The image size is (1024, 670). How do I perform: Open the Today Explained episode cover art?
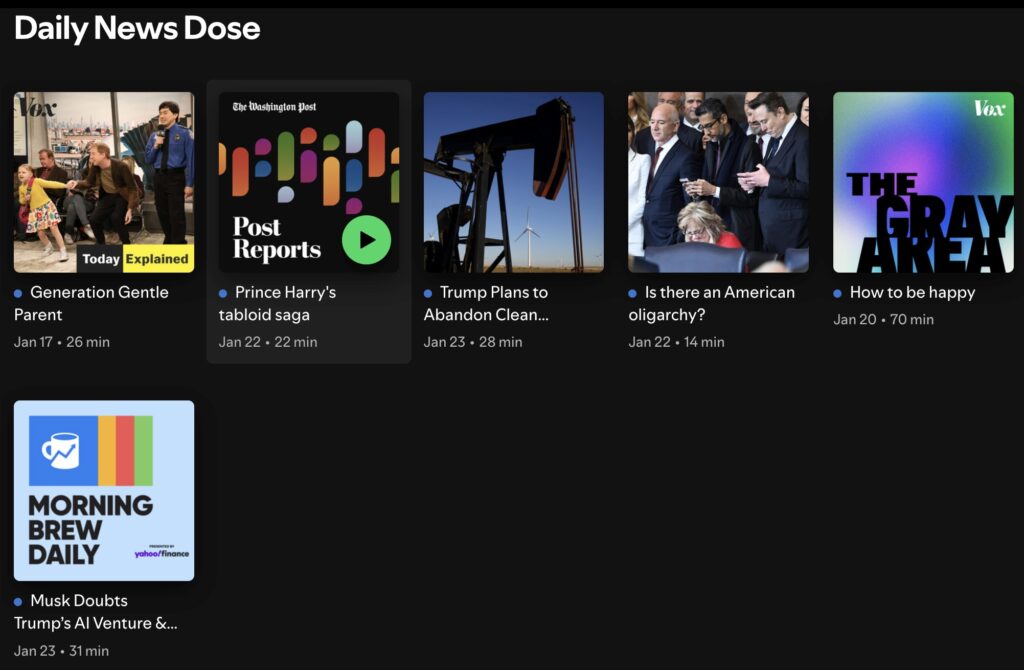point(104,182)
